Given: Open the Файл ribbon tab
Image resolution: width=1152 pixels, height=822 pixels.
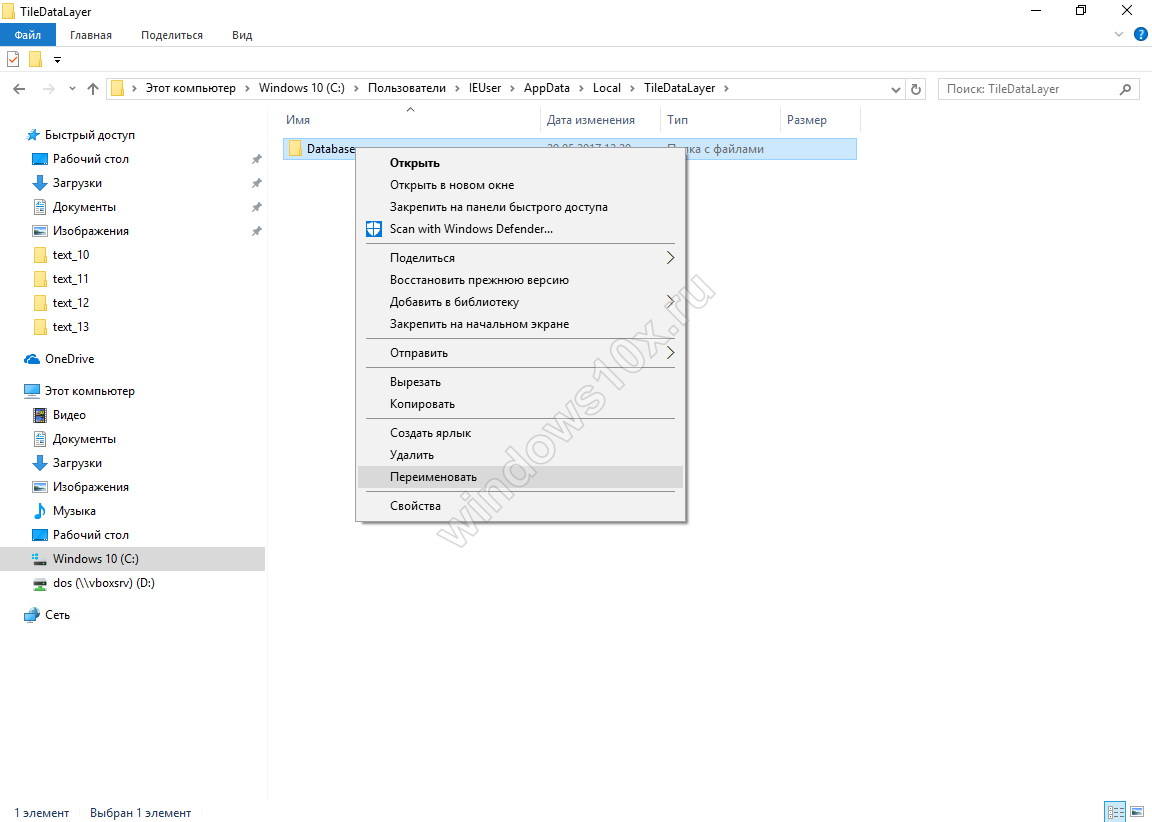Looking at the screenshot, I should tap(28, 35).
